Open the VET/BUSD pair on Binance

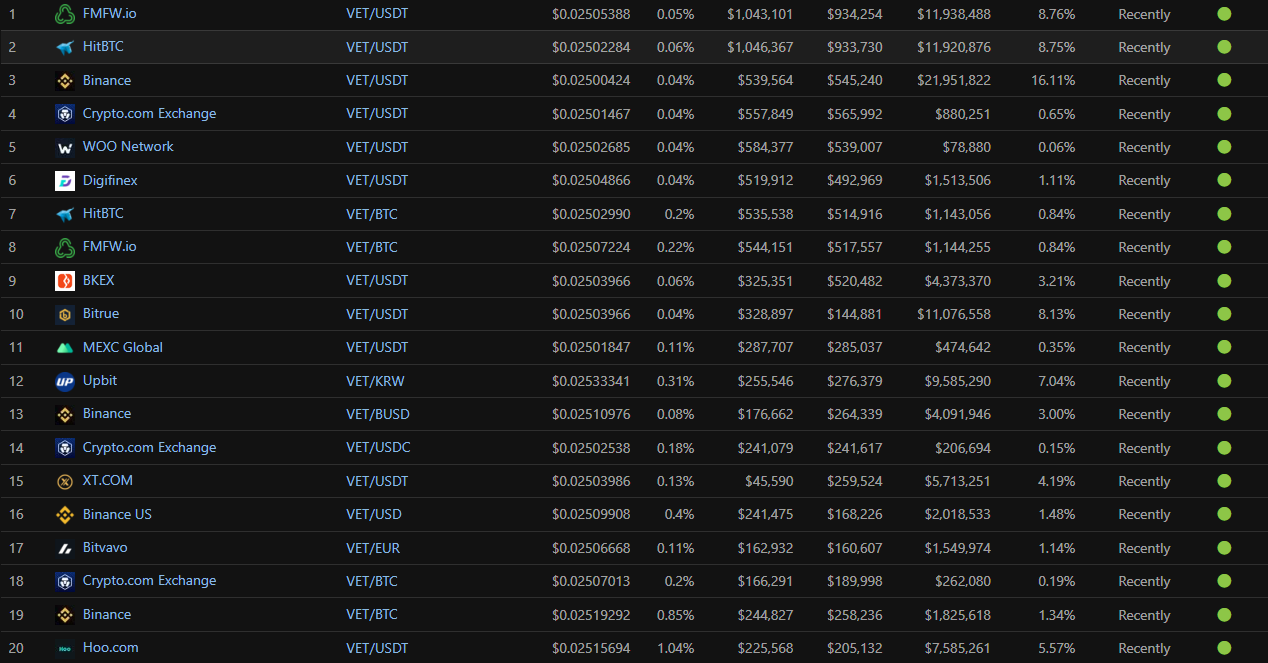pyautogui.click(x=378, y=414)
